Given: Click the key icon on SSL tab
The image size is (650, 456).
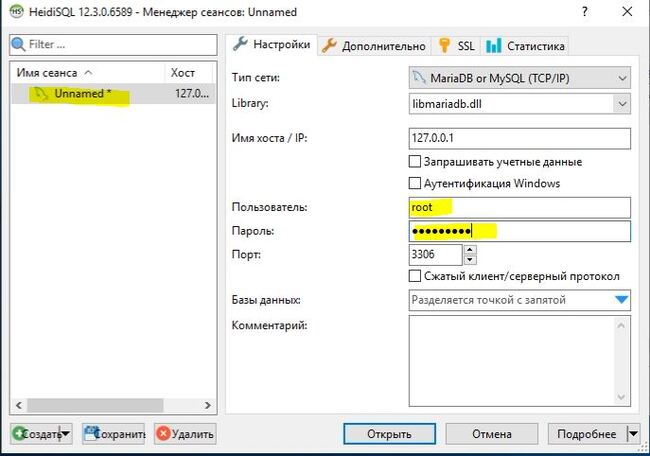Looking at the screenshot, I should [444, 46].
